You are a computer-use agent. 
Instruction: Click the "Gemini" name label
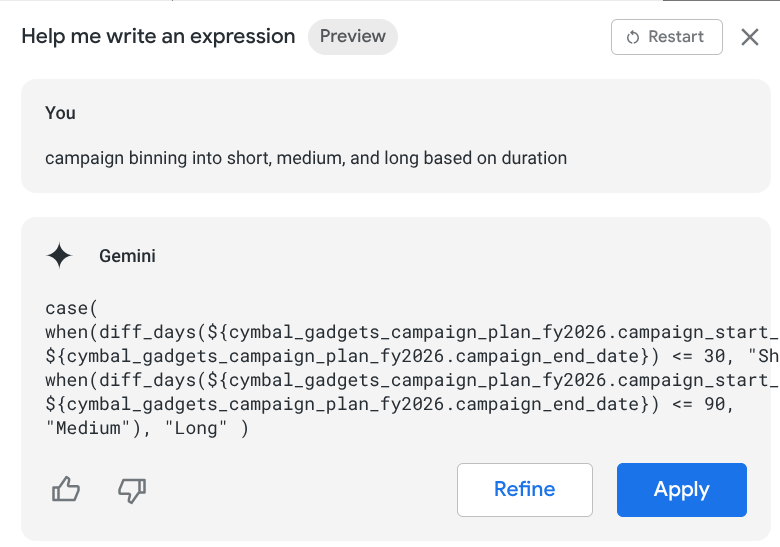[127, 256]
